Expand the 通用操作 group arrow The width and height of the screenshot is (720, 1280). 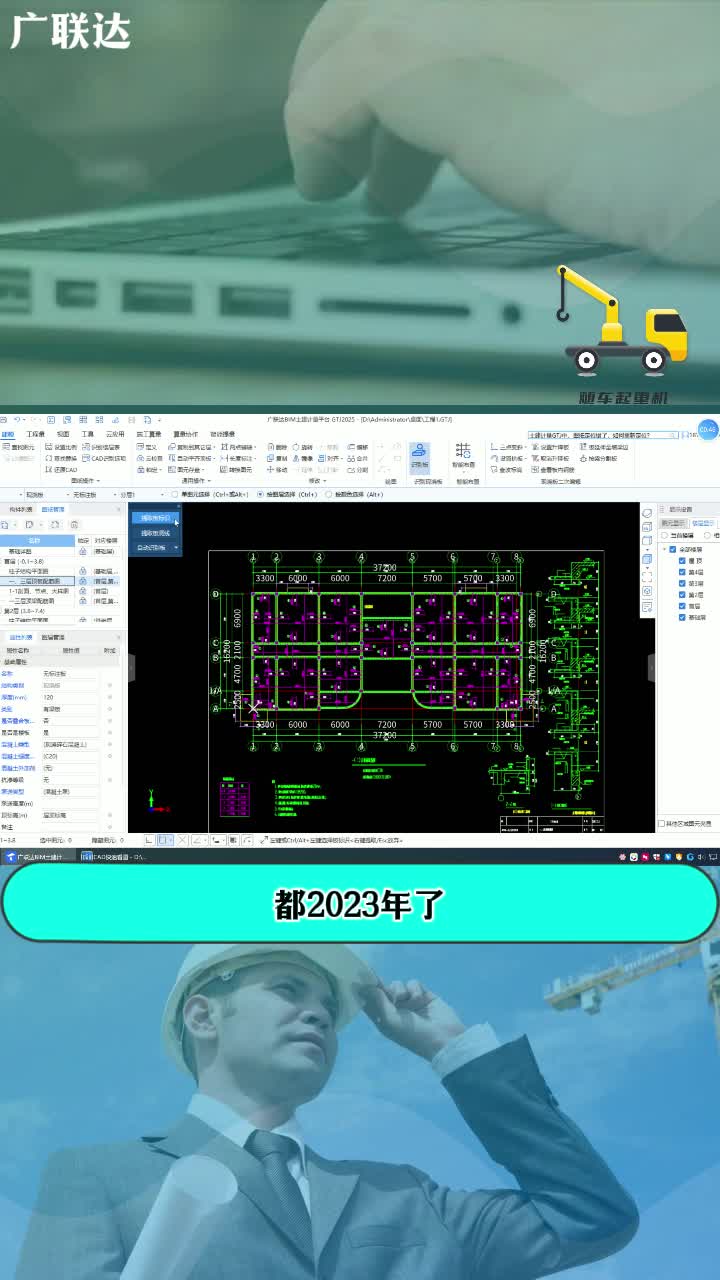[207, 481]
